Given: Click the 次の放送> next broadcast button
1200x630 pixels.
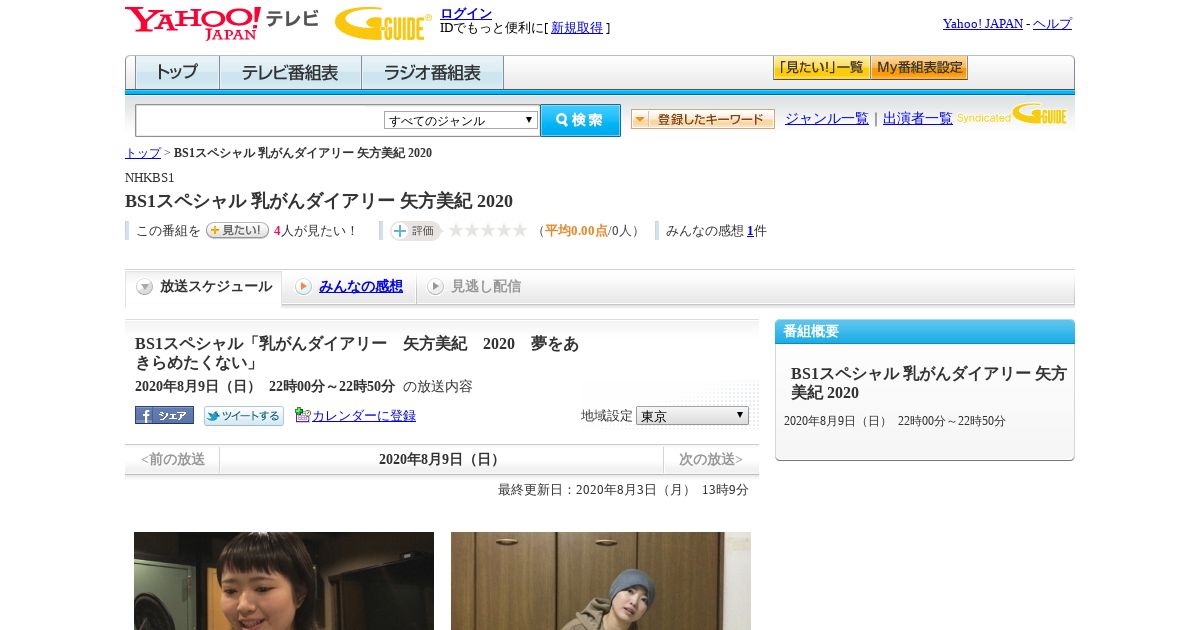Looking at the screenshot, I should 711,460.
